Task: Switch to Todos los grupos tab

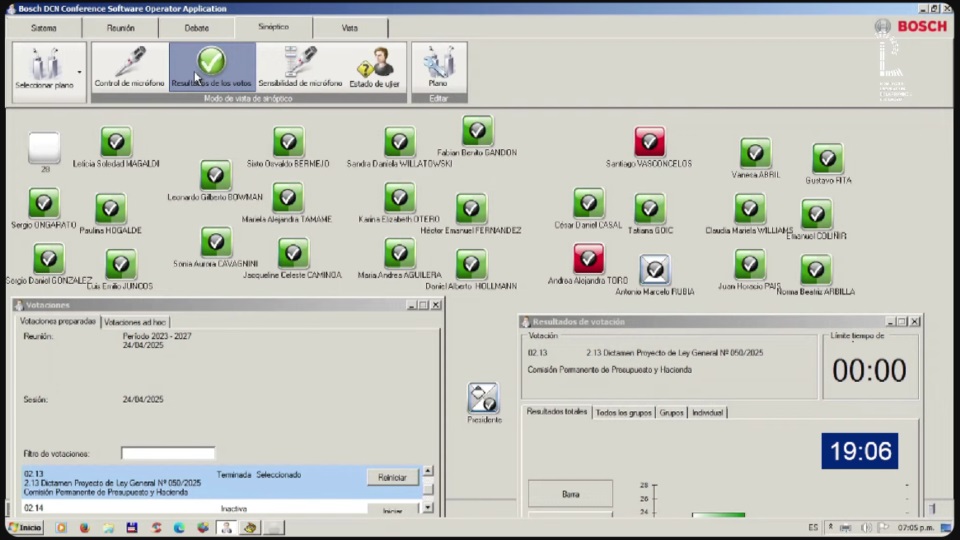Action: [x=623, y=413]
